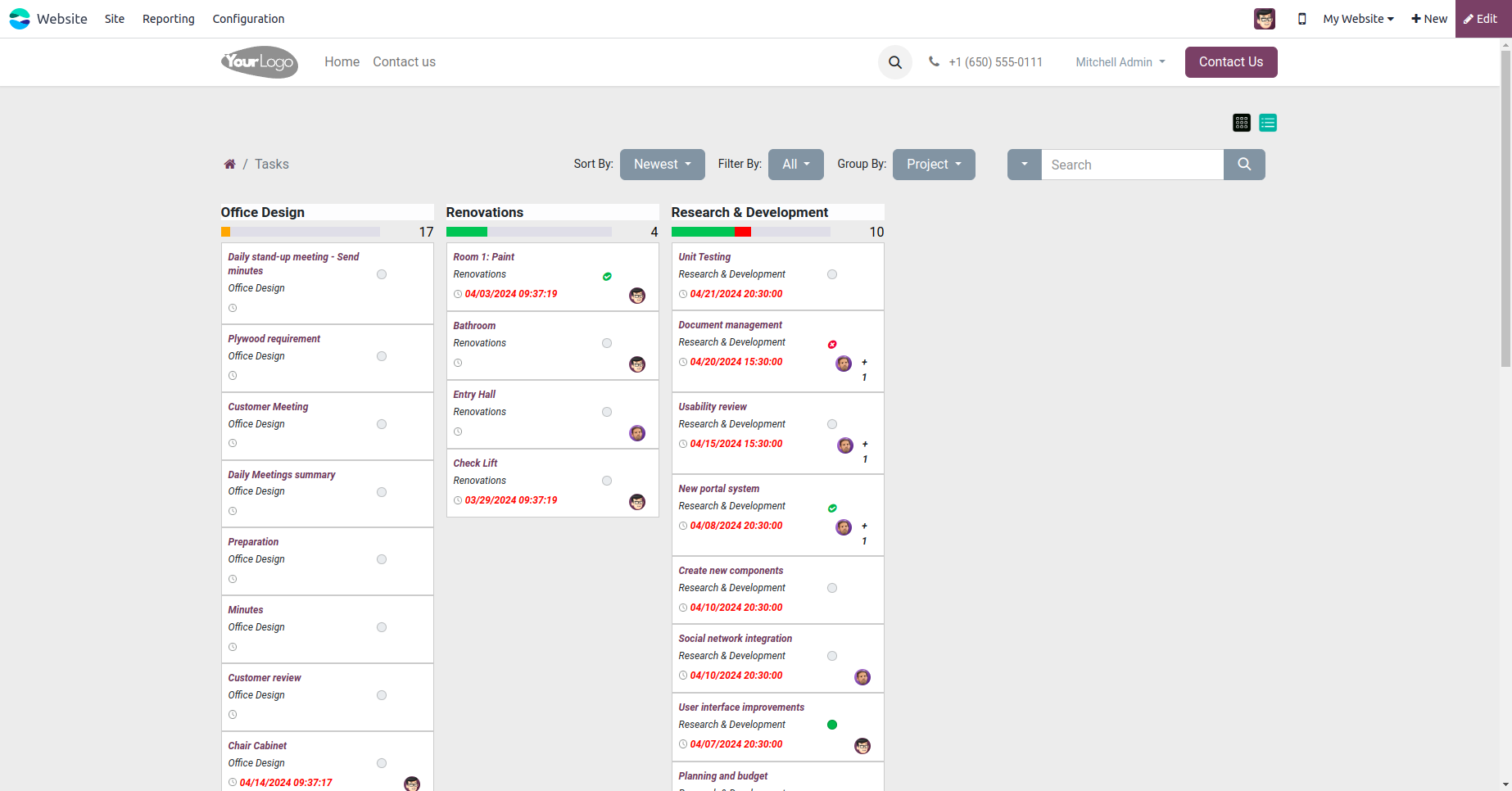Screen dimensions: 1512x791
Task: Focus the task Search input field
Action: pos(1133,165)
